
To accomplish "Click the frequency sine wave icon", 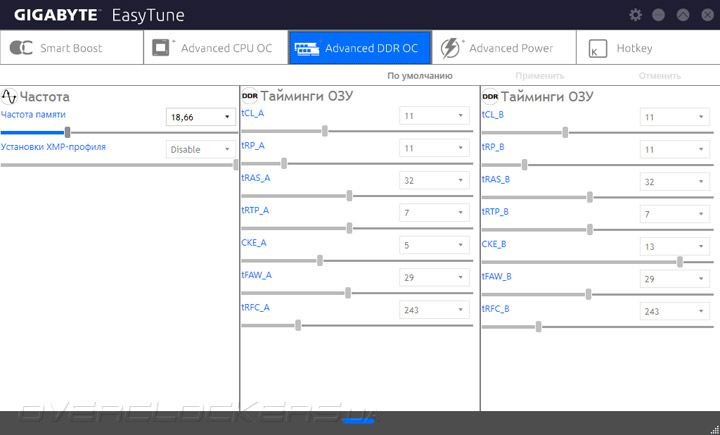I will 9,96.
